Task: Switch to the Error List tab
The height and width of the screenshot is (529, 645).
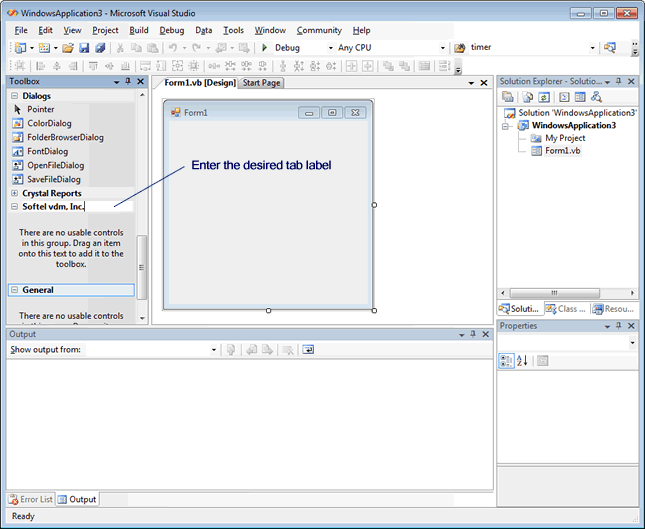Action: pyautogui.click(x=31, y=499)
